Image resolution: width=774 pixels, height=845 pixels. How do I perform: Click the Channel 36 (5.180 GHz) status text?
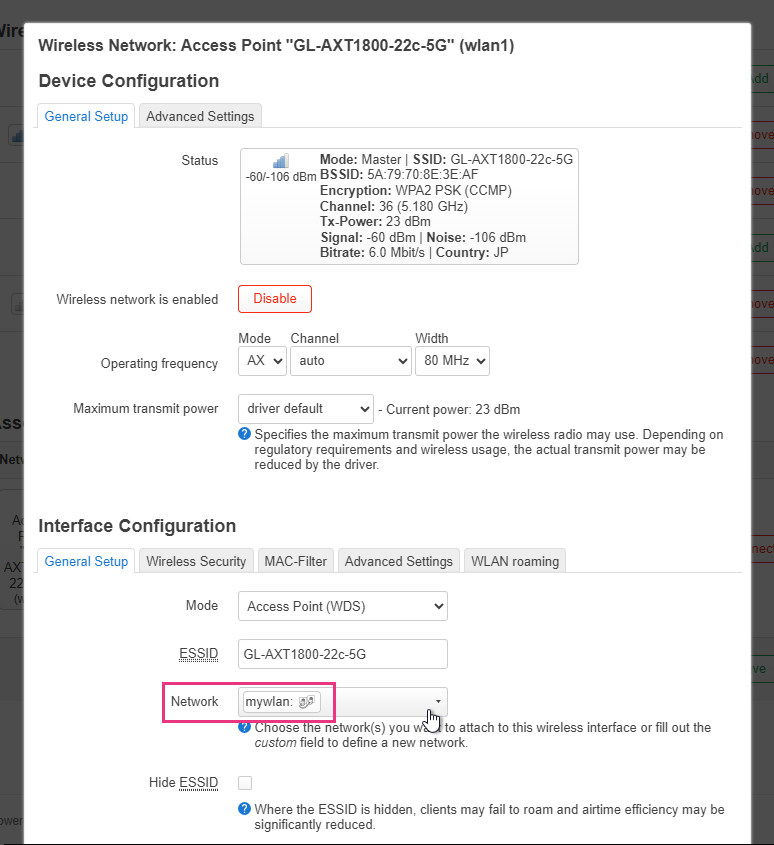coord(394,206)
